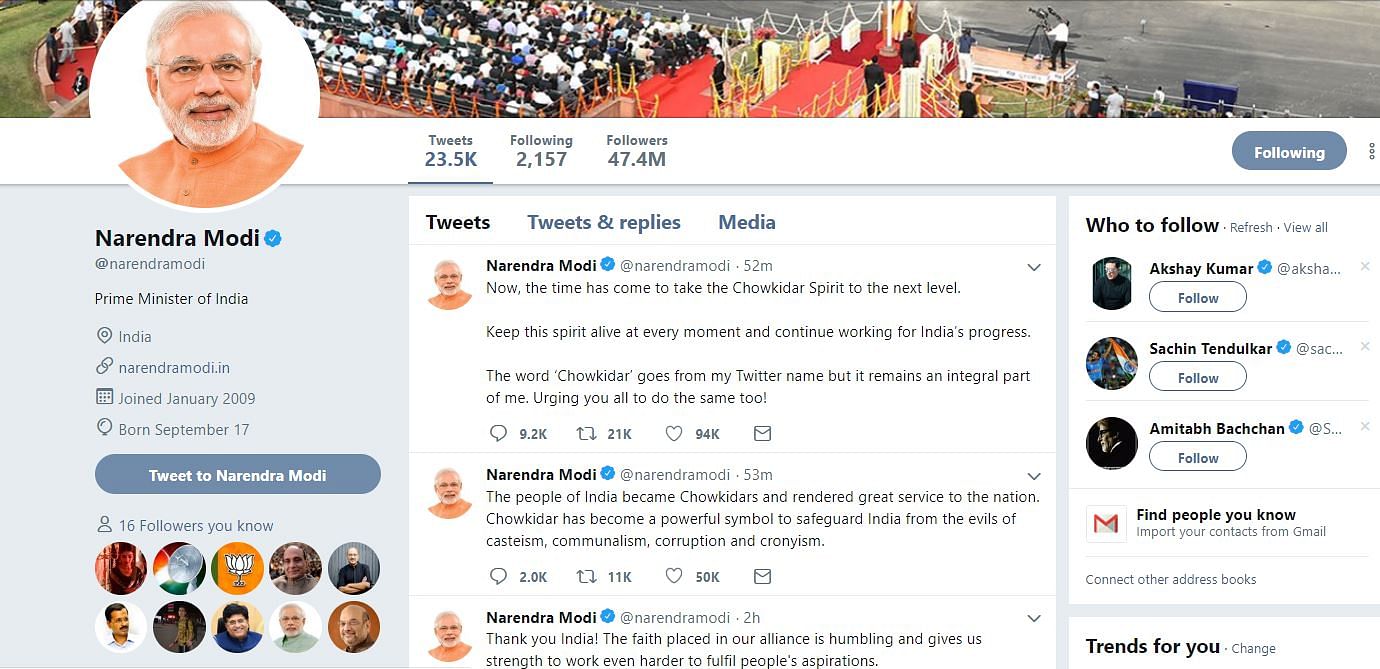1380x669 pixels.
Task: Retweet the tweet with 11K retweets
Action: pos(587,577)
